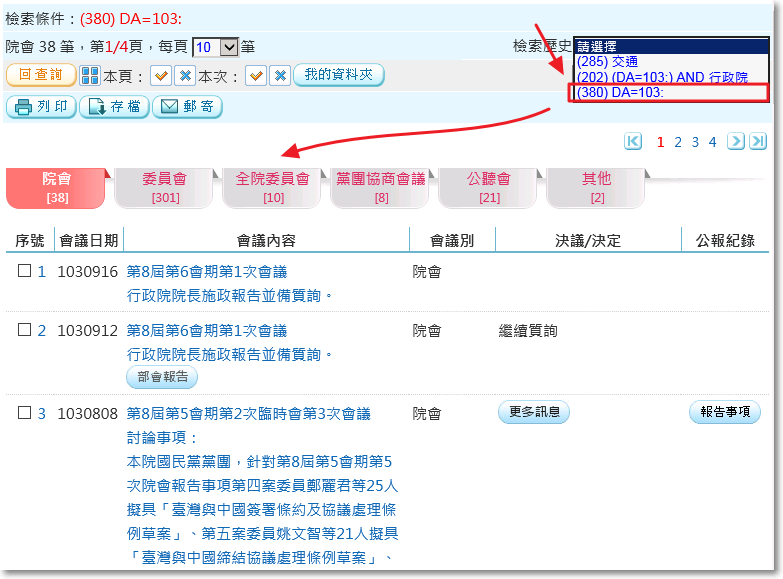783x579 pixels.
Task: Select all on this page (本頁 checkmark)
Action: coord(162,76)
